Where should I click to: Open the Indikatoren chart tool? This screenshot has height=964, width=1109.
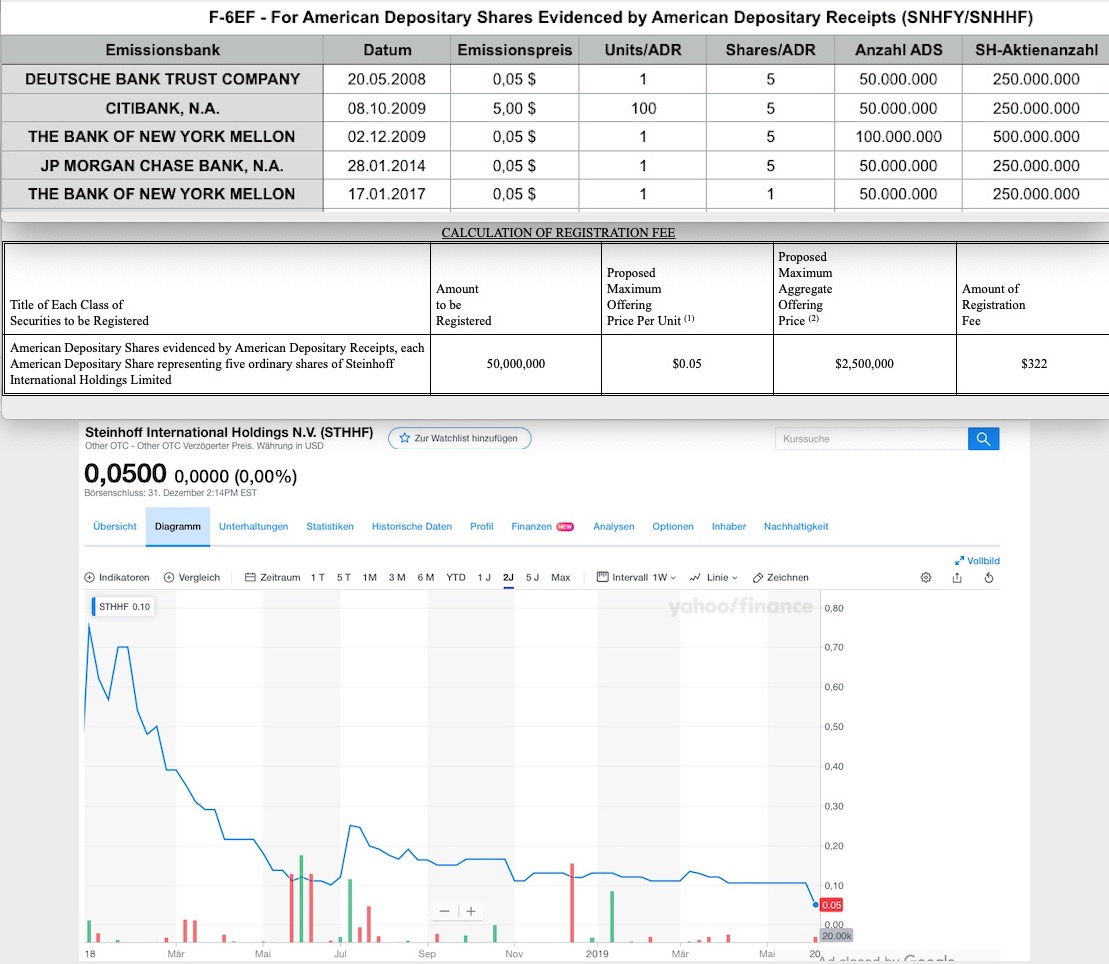[x=118, y=577]
